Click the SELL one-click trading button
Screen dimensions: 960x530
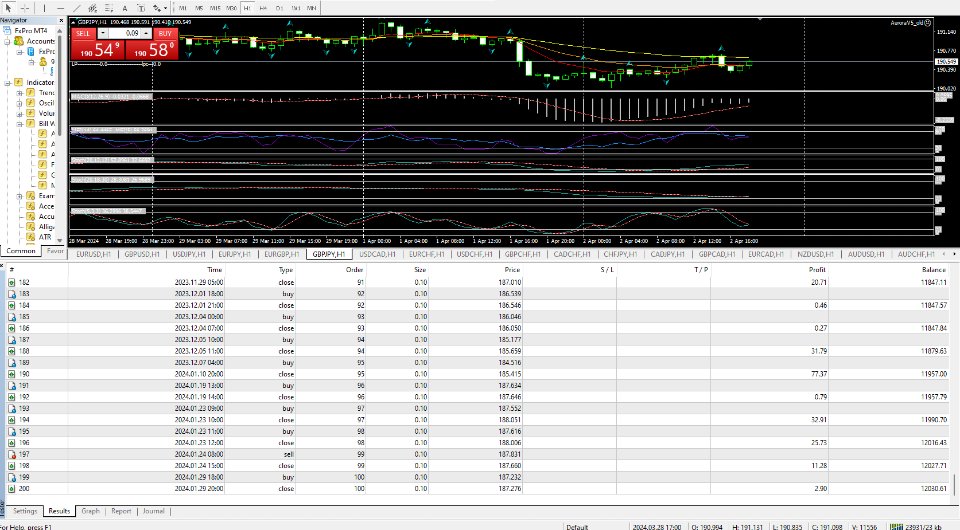[83, 34]
